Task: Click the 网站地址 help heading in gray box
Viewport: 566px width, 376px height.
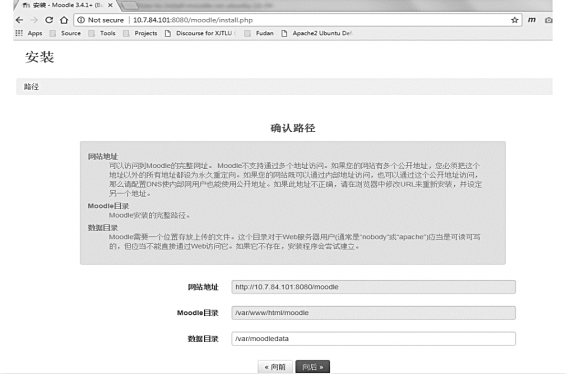Action: [103, 157]
